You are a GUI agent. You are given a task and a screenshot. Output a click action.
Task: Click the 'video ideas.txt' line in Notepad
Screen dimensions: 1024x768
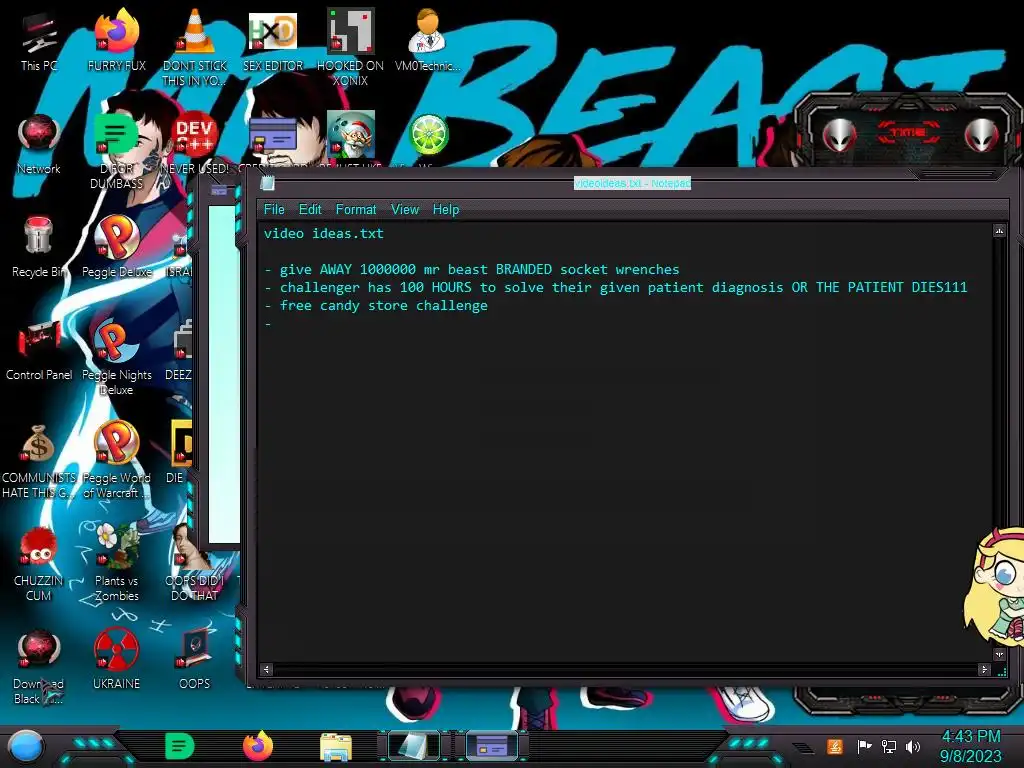coord(323,234)
